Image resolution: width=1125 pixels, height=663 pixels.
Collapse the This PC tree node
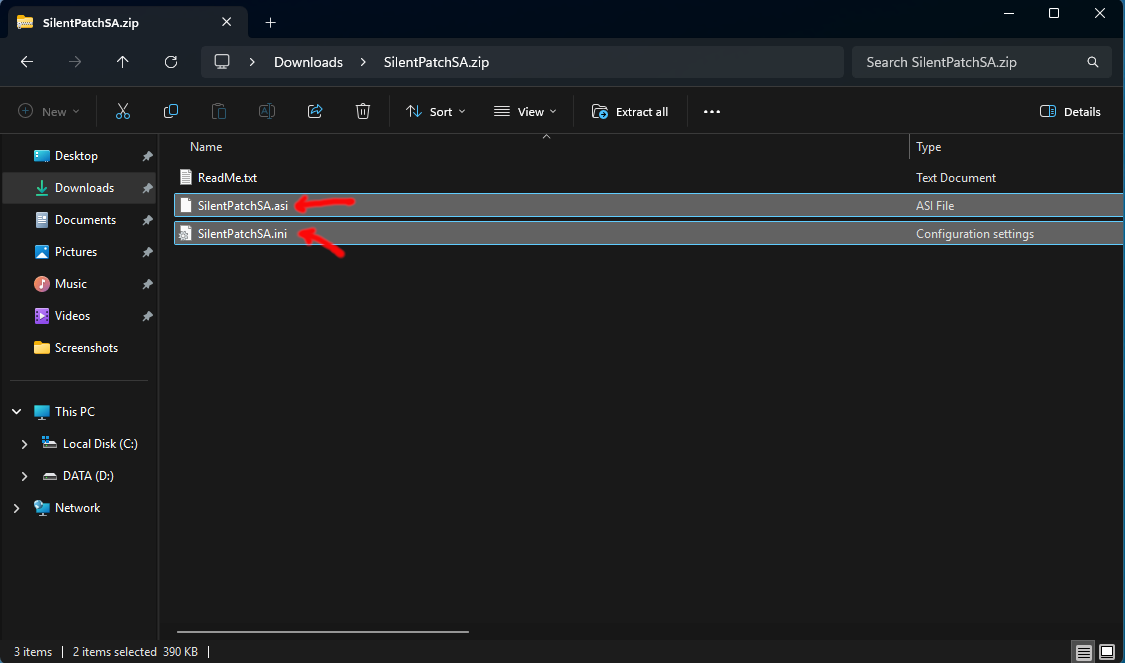(x=17, y=412)
